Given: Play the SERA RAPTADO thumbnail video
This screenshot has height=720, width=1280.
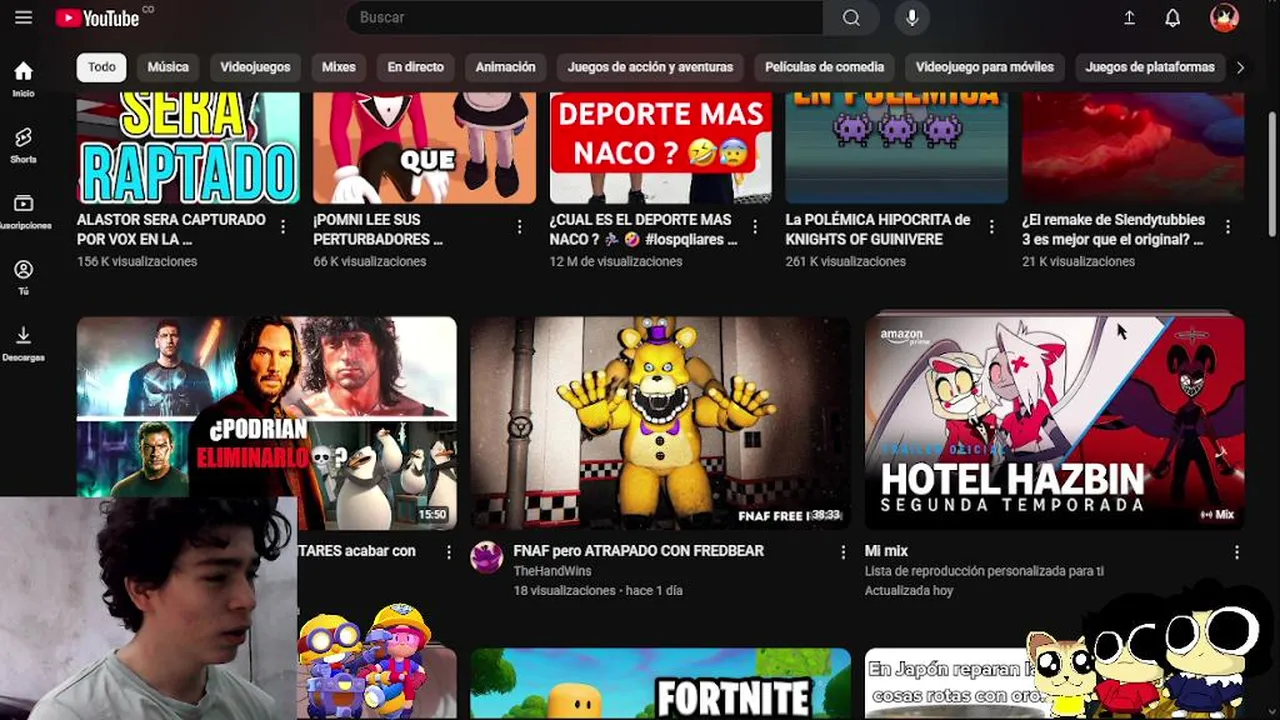Looking at the screenshot, I should 188,148.
